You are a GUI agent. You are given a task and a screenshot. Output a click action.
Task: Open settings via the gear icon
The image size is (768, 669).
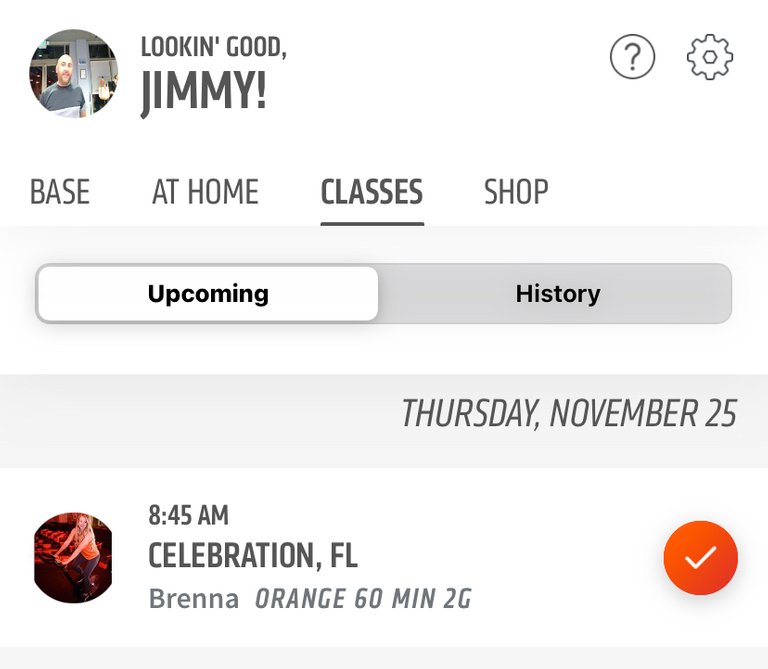pyautogui.click(x=710, y=57)
